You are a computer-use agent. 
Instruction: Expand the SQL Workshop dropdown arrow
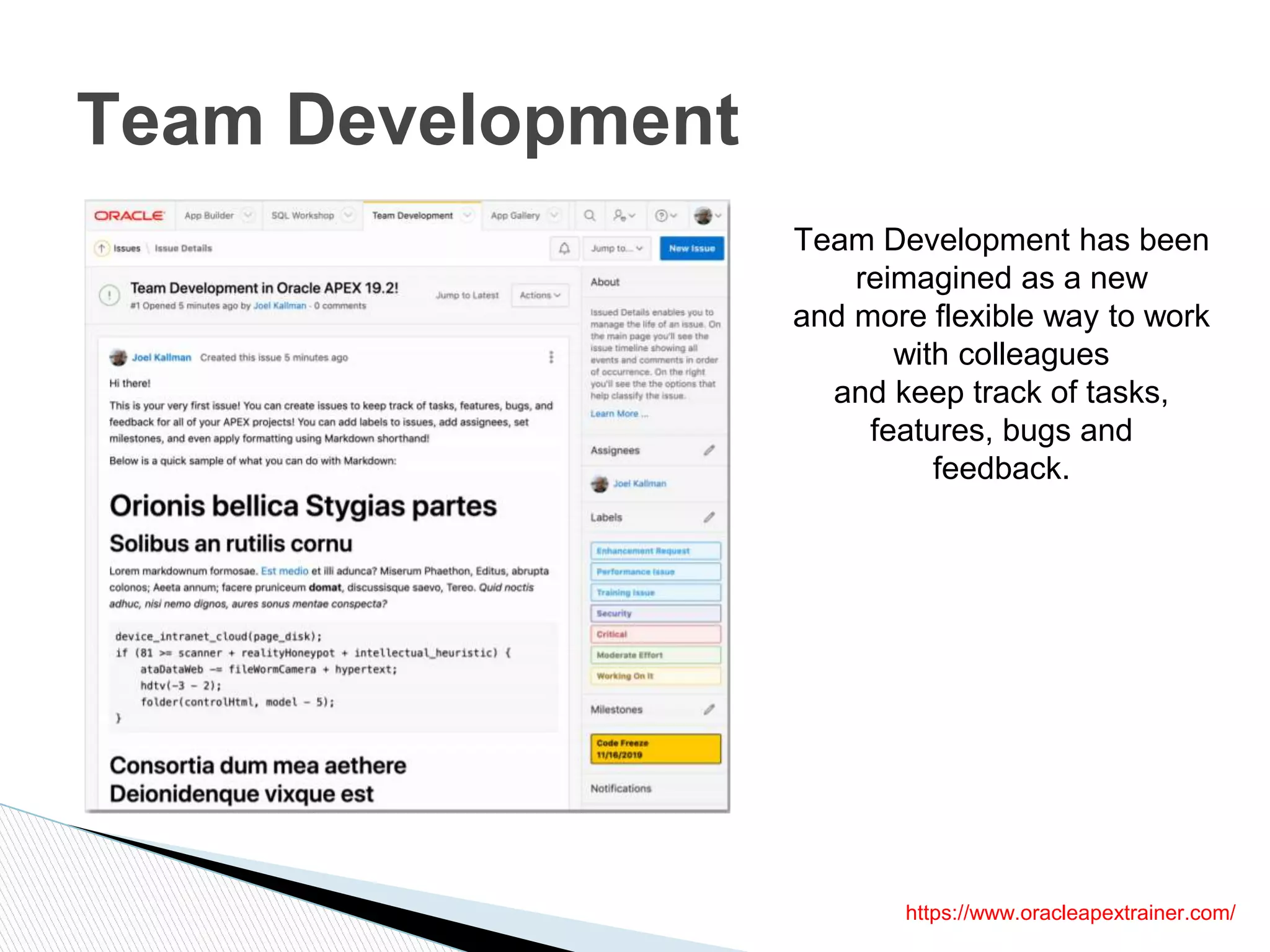point(349,216)
